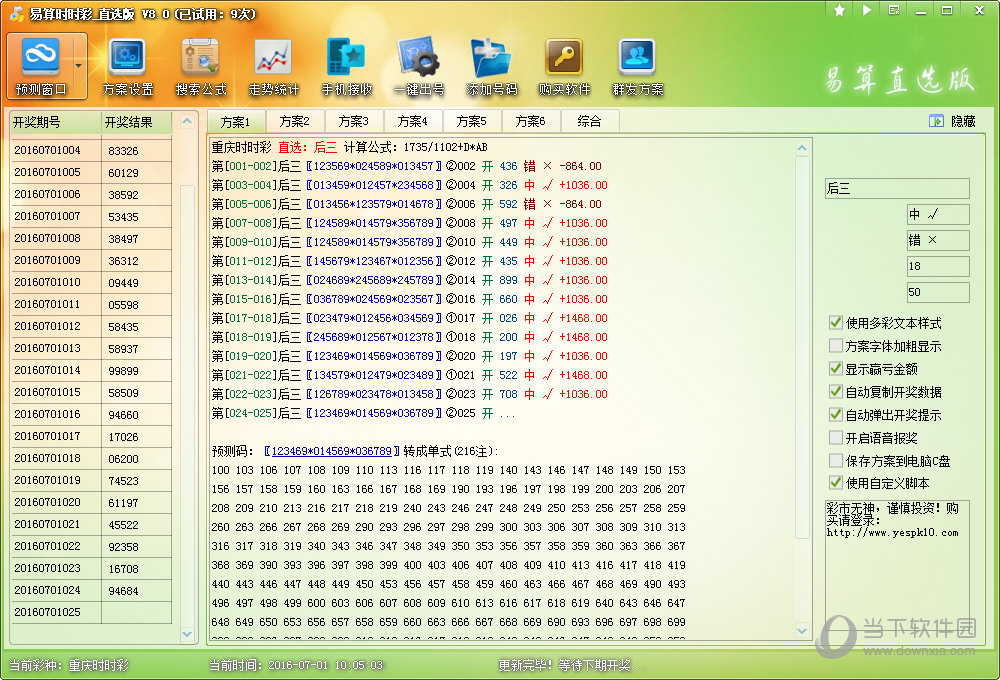Select row 20160701010 in draw list
This screenshot has height=680, width=1000.
[x=91, y=282]
